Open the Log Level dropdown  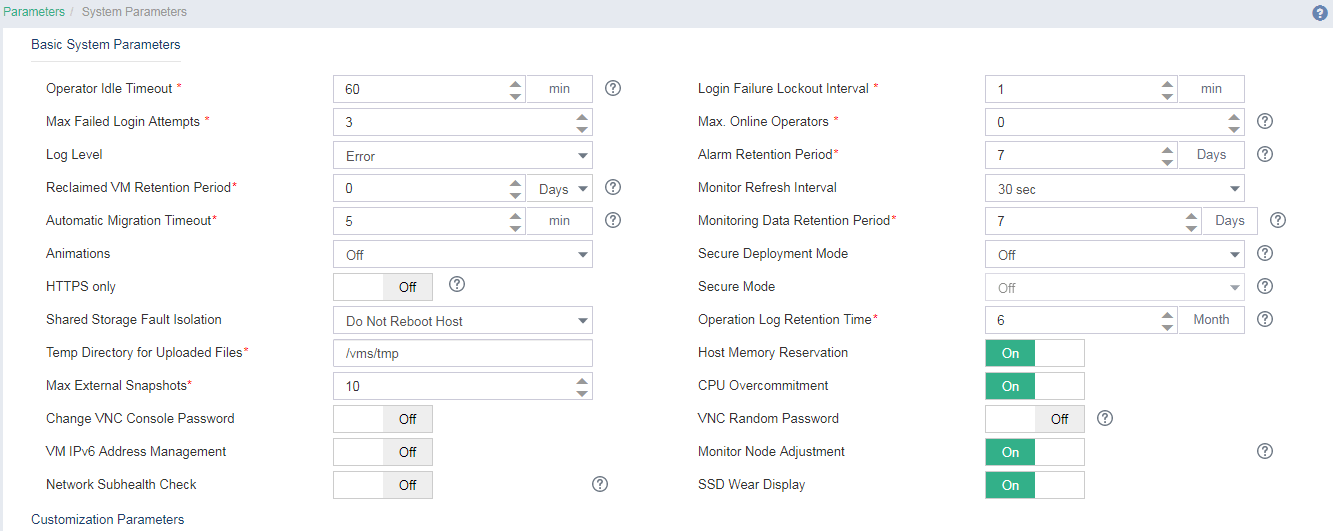click(x=463, y=156)
